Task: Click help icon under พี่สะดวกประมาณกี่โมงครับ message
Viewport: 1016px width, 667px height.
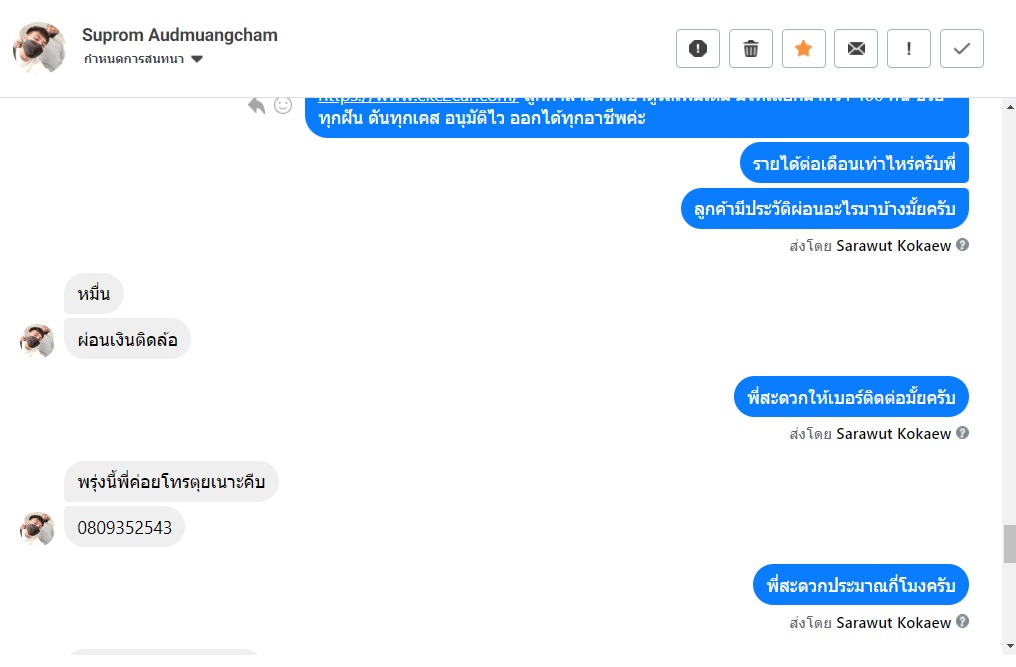Action: [x=963, y=622]
